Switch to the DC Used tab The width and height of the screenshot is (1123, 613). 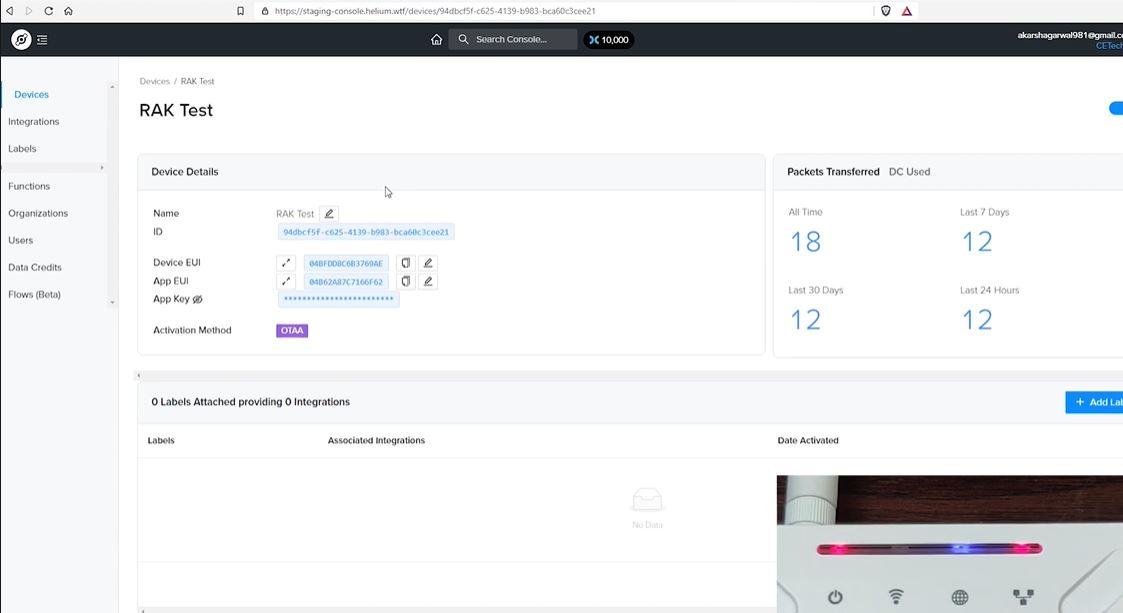909,172
